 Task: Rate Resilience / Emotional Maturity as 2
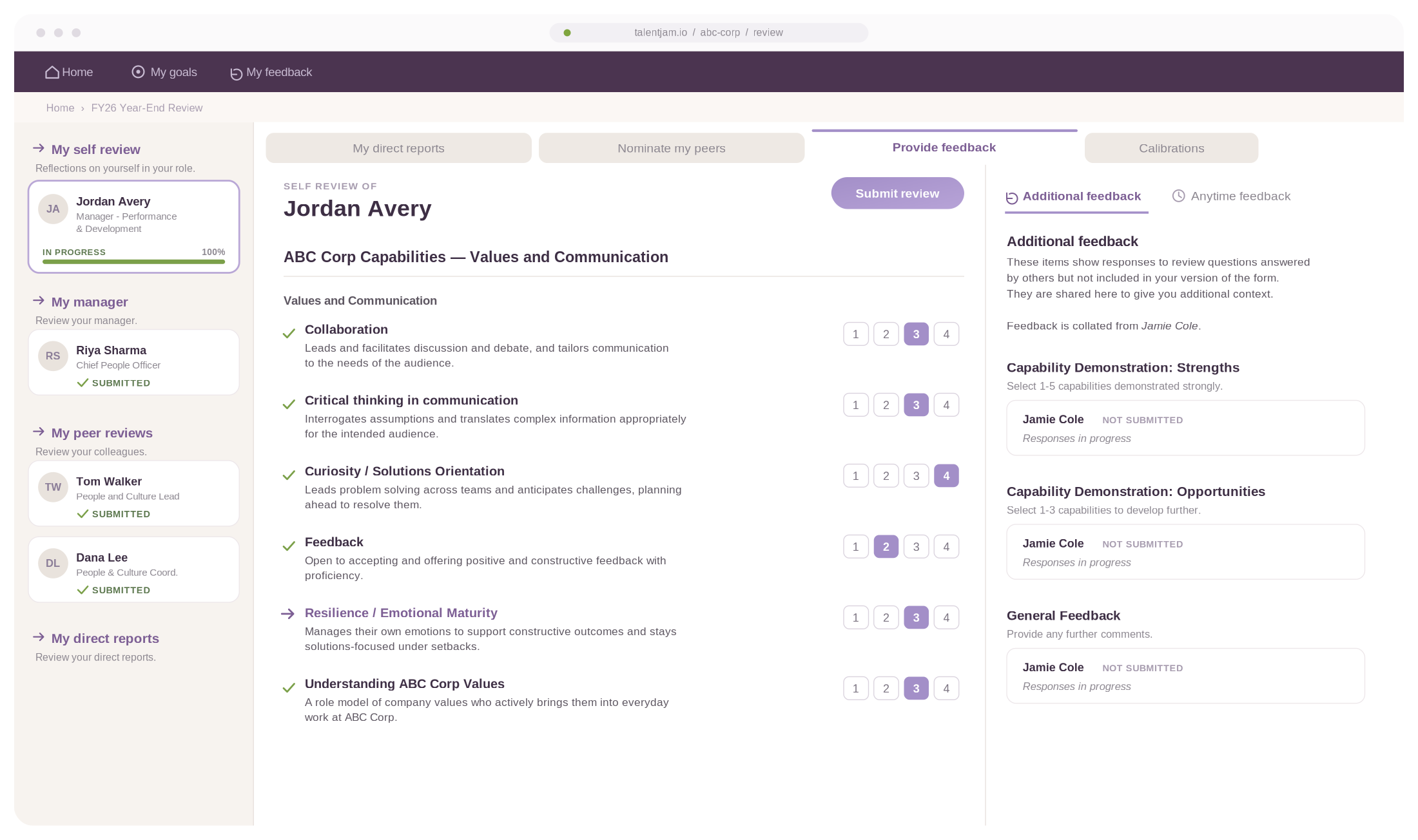(x=886, y=618)
